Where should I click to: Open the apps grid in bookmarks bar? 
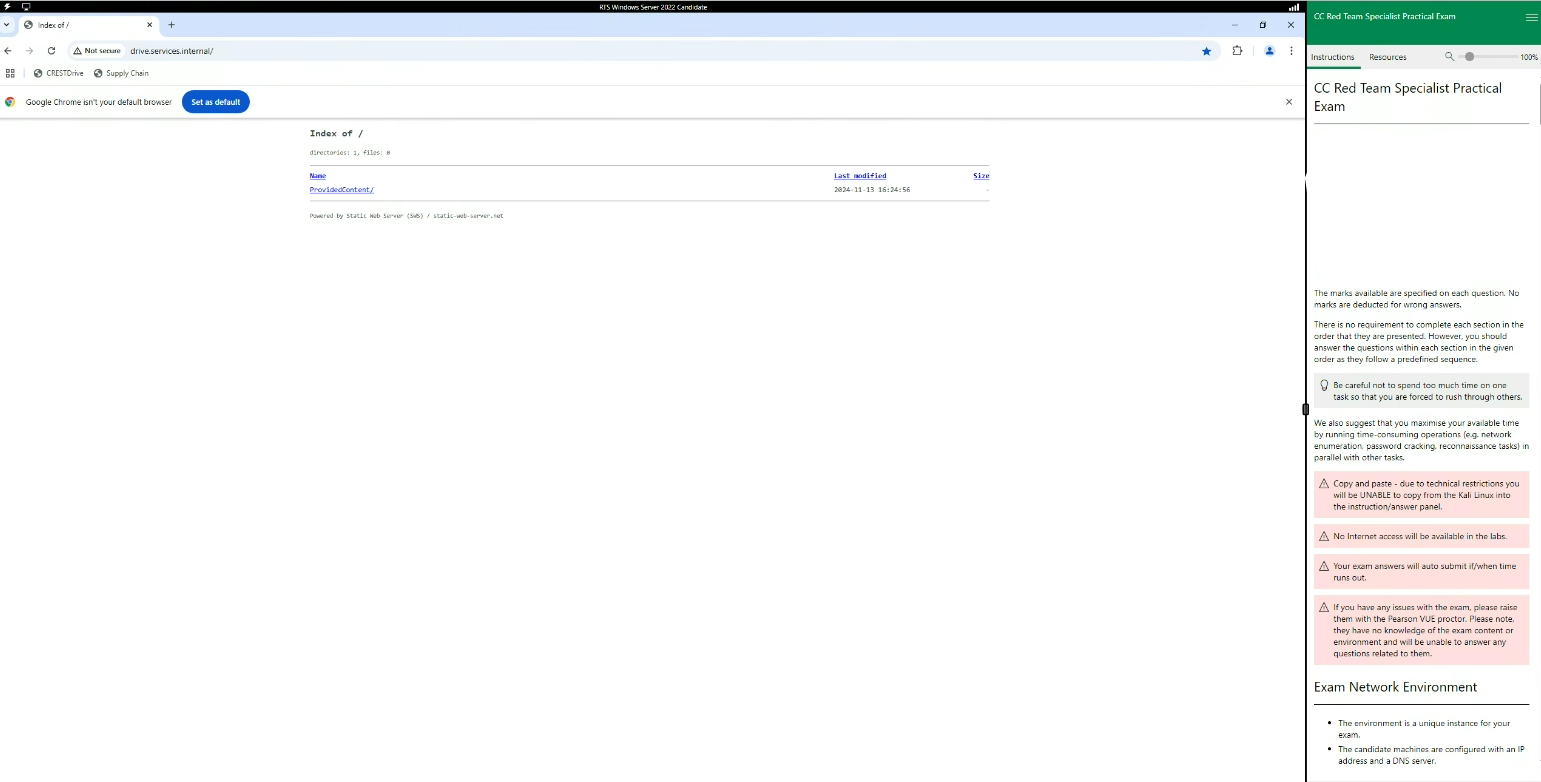click(10, 73)
